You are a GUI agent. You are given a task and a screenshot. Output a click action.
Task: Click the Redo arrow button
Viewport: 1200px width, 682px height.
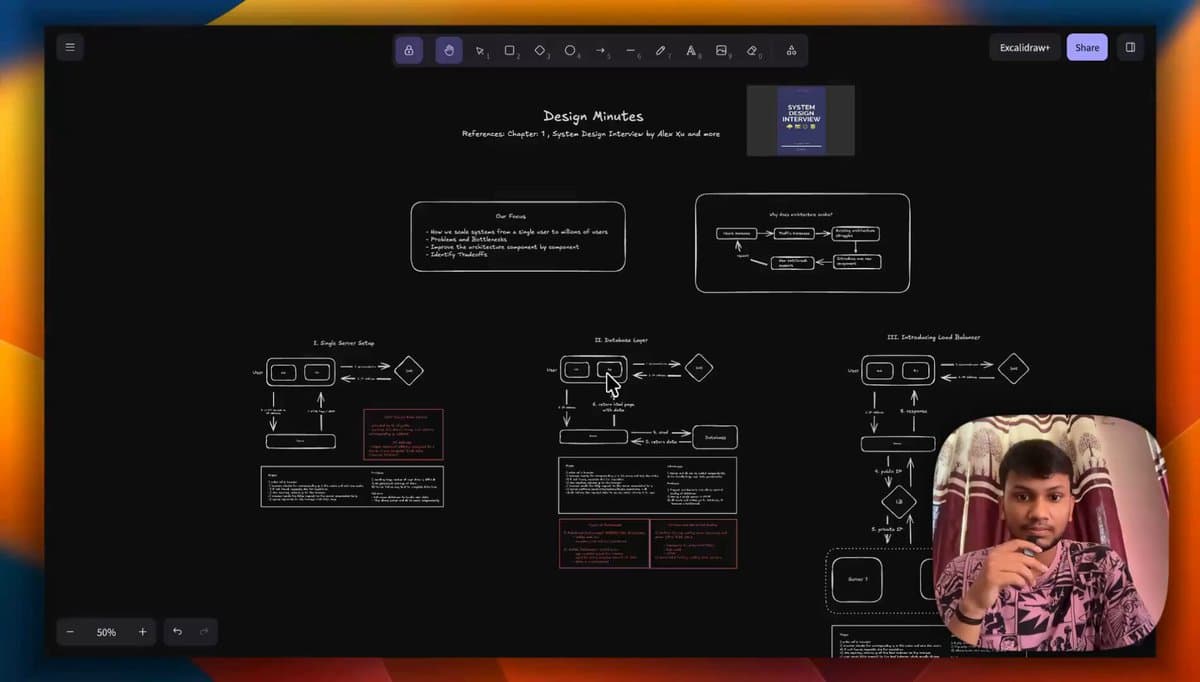204,632
